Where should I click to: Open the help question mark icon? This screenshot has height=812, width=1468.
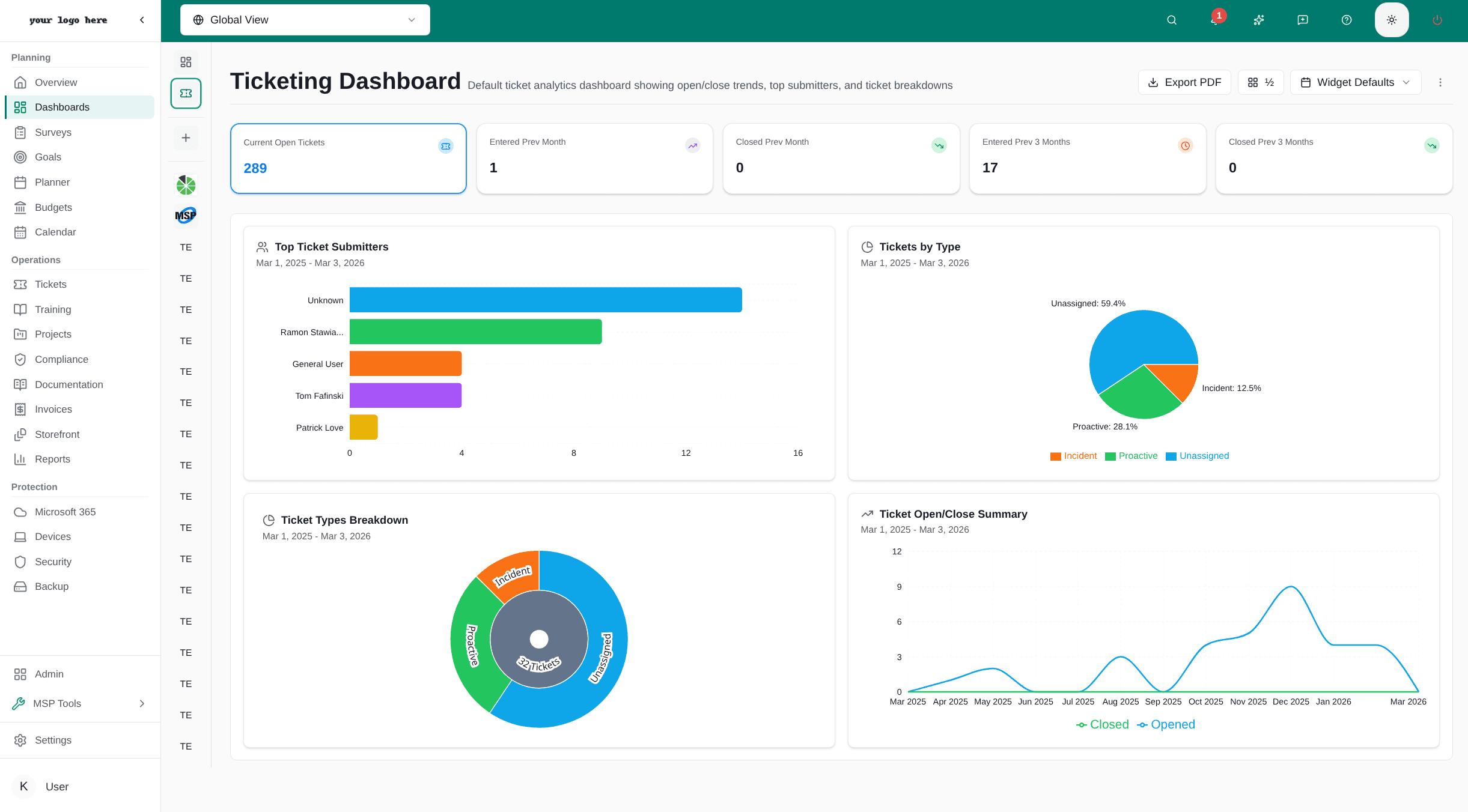(x=1345, y=20)
